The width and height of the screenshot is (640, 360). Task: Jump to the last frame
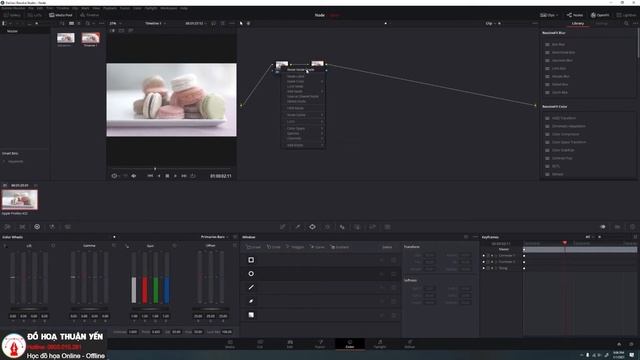click(184, 176)
